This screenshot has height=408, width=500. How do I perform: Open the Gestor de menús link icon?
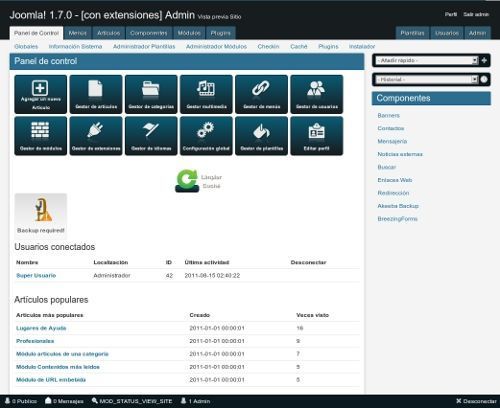261,94
